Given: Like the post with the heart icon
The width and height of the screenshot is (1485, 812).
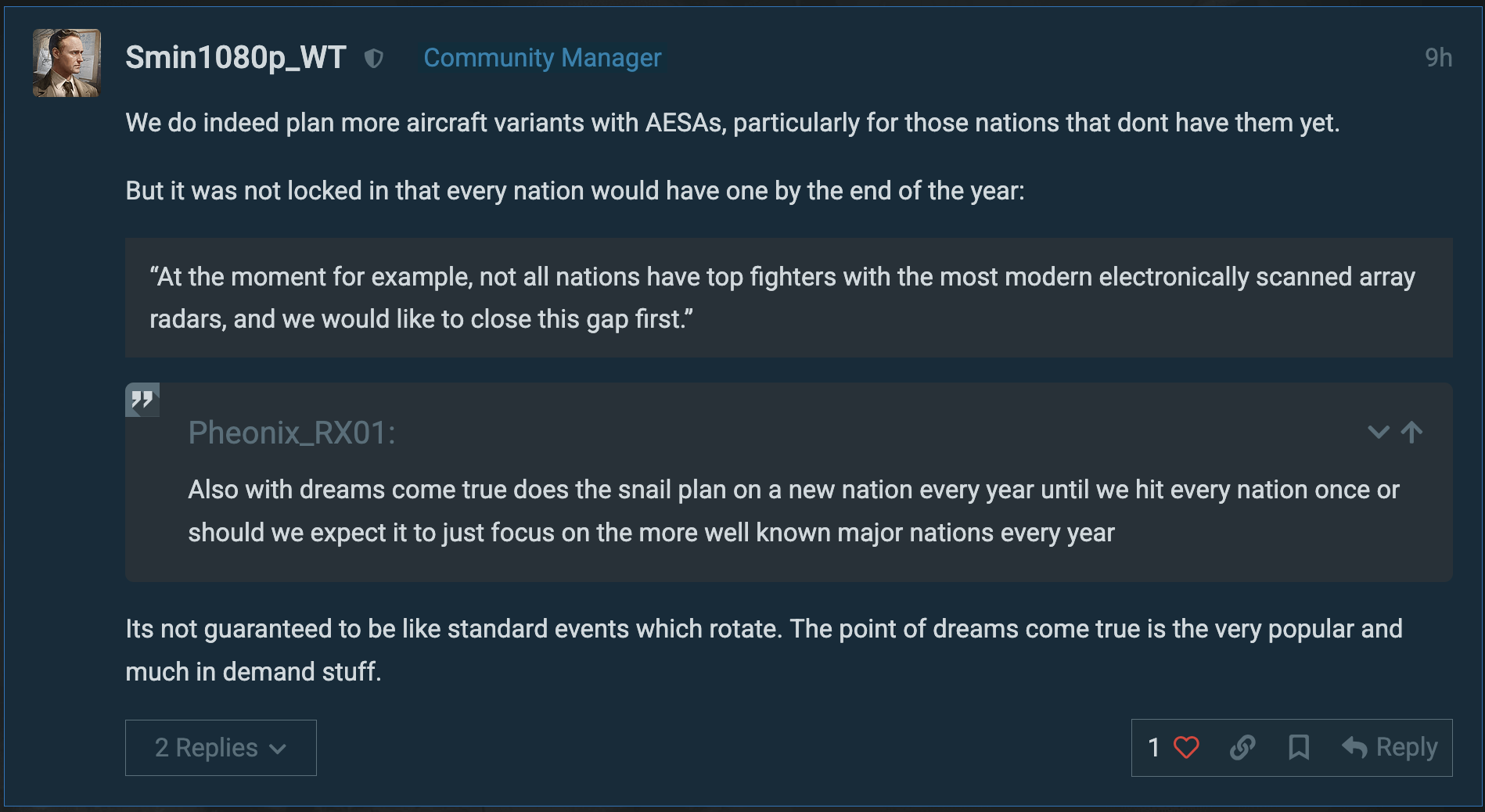Looking at the screenshot, I should click(x=1186, y=748).
